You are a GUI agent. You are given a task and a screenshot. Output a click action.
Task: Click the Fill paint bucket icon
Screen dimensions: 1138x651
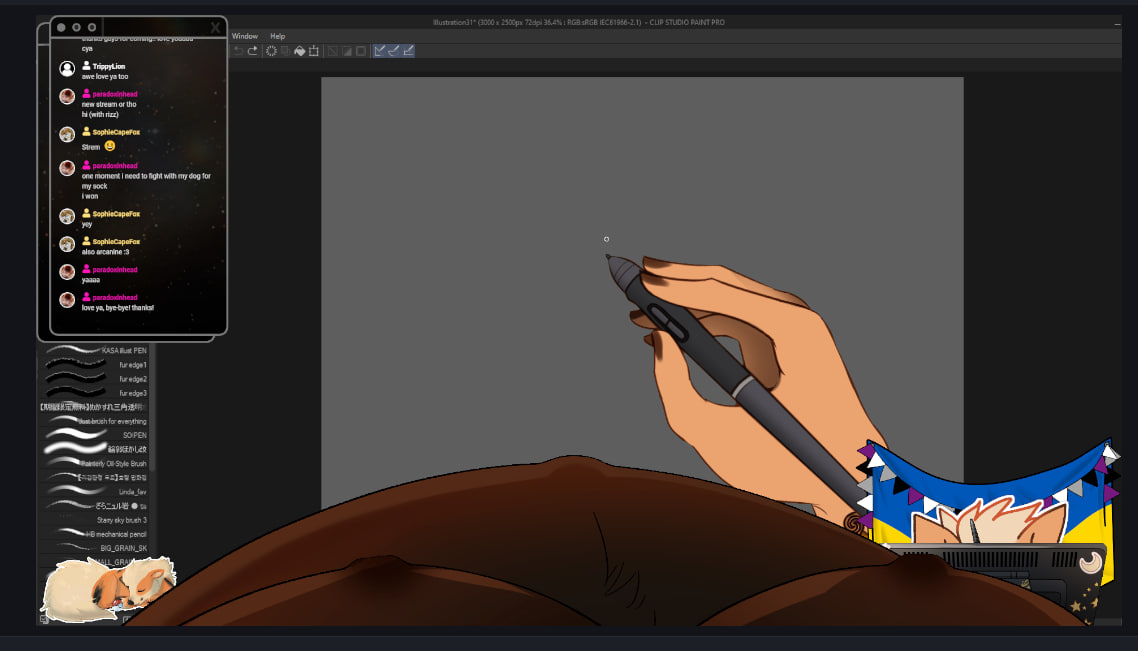coord(299,51)
